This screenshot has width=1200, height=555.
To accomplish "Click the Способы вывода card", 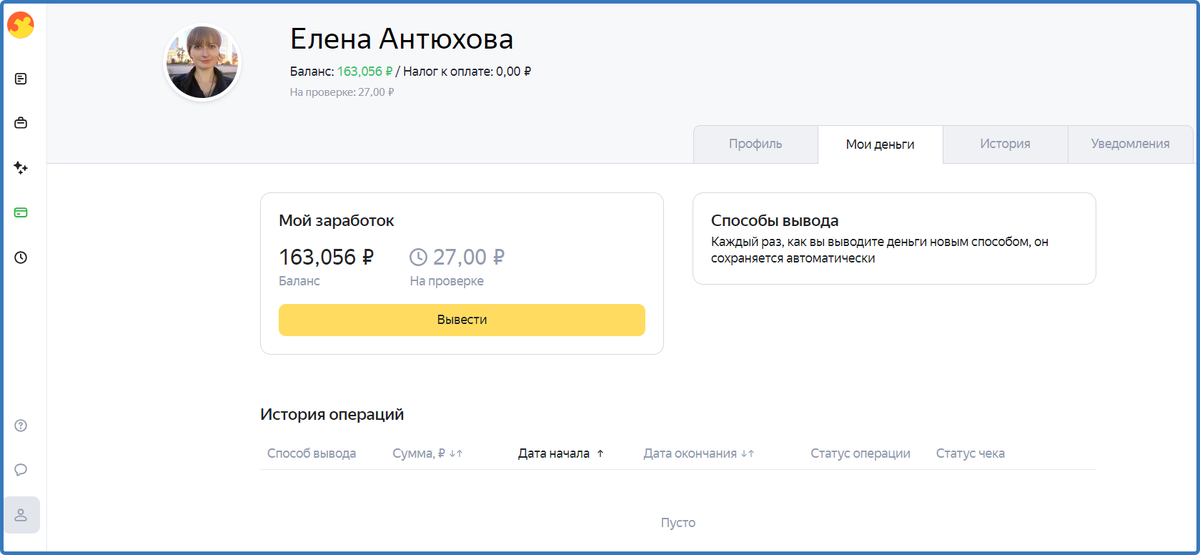I will [x=894, y=238].
